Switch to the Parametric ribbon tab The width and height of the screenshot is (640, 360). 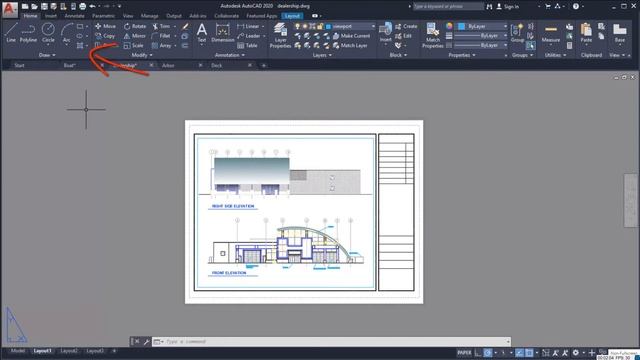click(103, 16)
